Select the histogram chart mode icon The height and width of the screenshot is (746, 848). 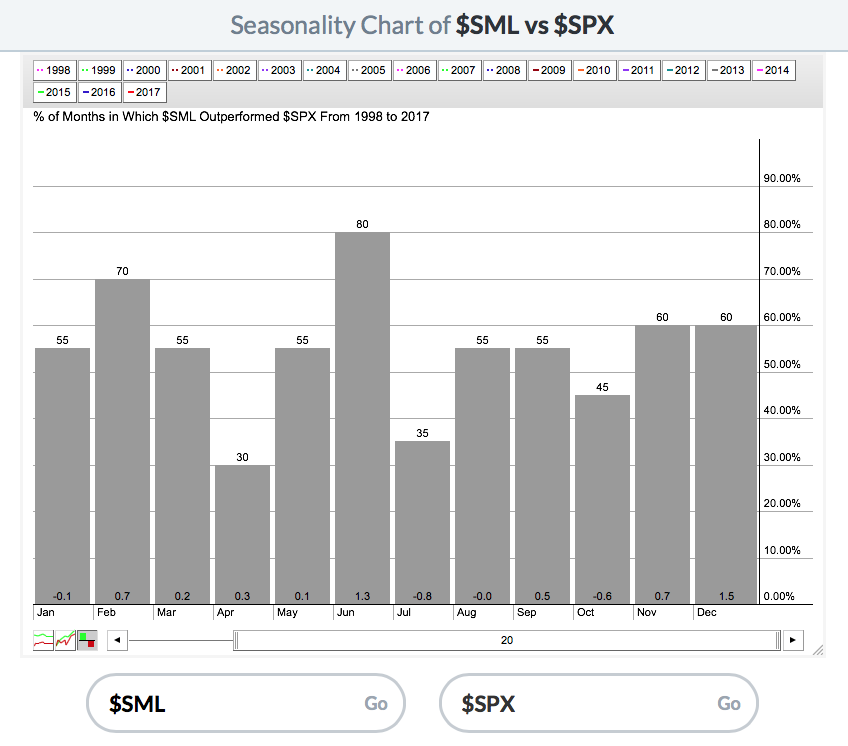(x=87, y=641)
